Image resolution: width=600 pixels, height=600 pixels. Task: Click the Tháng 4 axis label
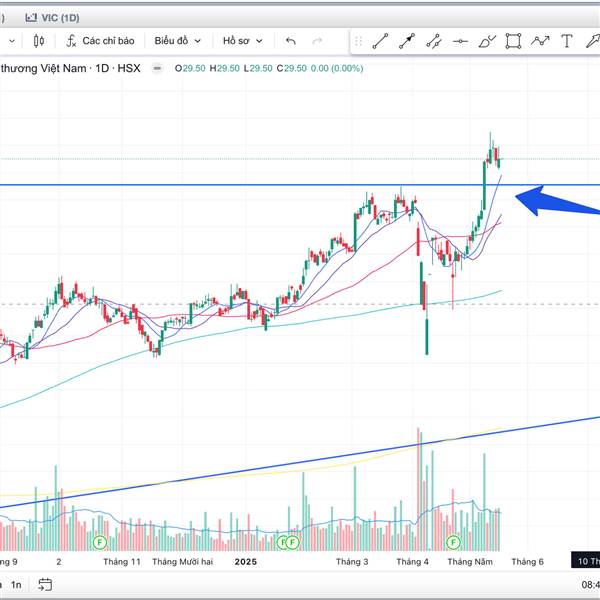412,562
